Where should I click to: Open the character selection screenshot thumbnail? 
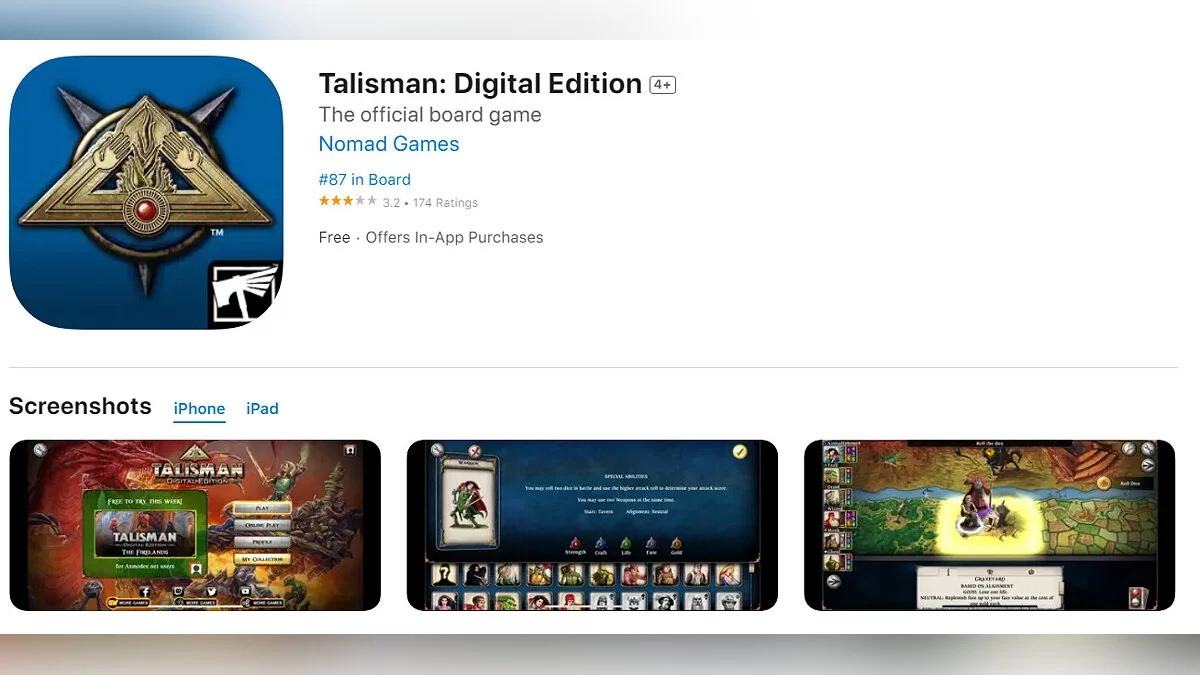[x=592, y=525]
